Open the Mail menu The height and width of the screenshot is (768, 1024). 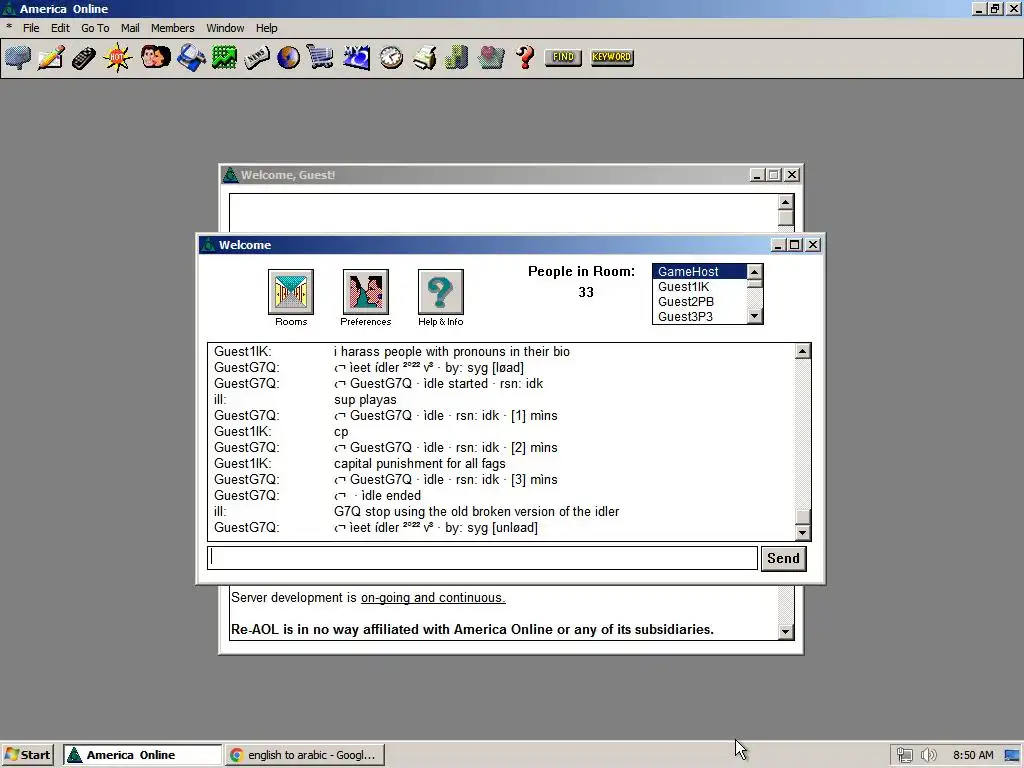coord(130,28)
